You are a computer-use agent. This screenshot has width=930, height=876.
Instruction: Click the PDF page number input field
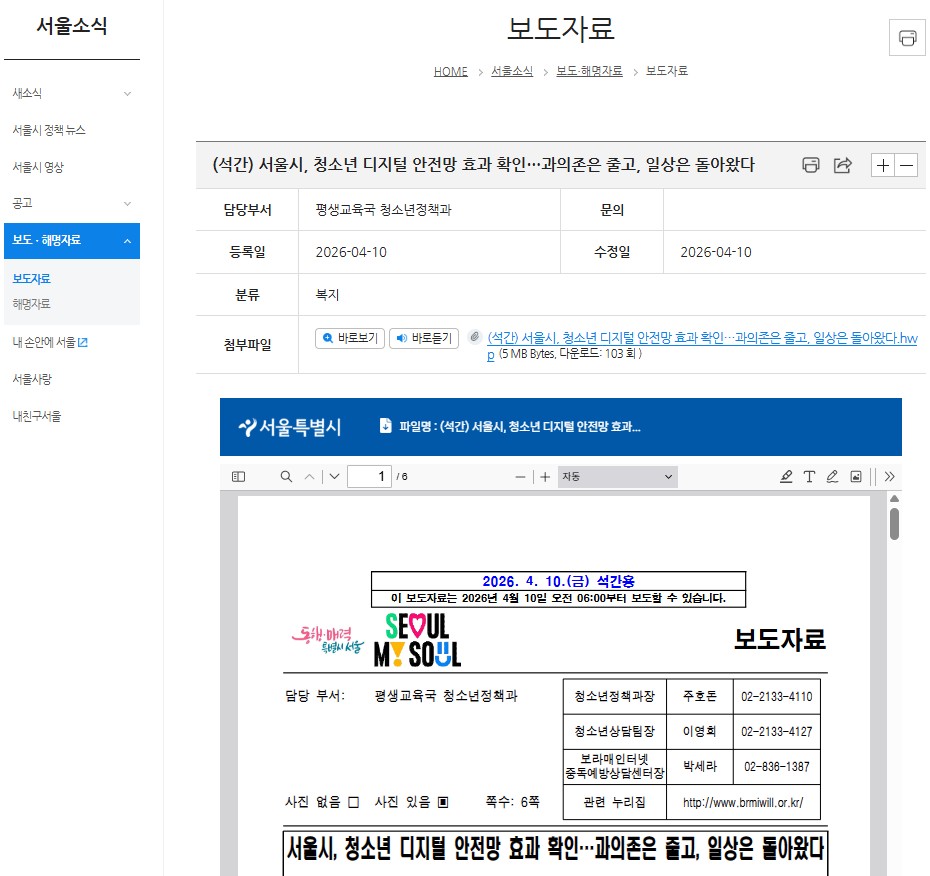point(369,477)
